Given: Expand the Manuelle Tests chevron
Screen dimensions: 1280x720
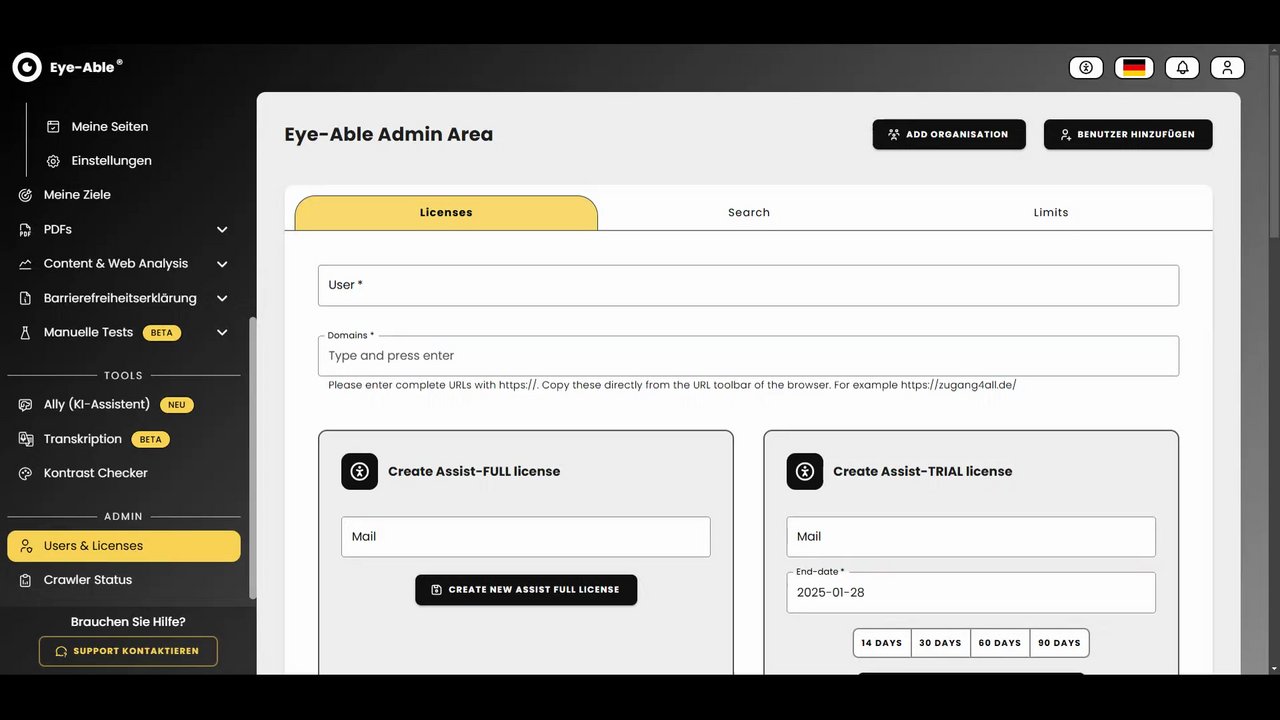Looking at the screenshot, I should pyautogui.click(x=222, y=332).
